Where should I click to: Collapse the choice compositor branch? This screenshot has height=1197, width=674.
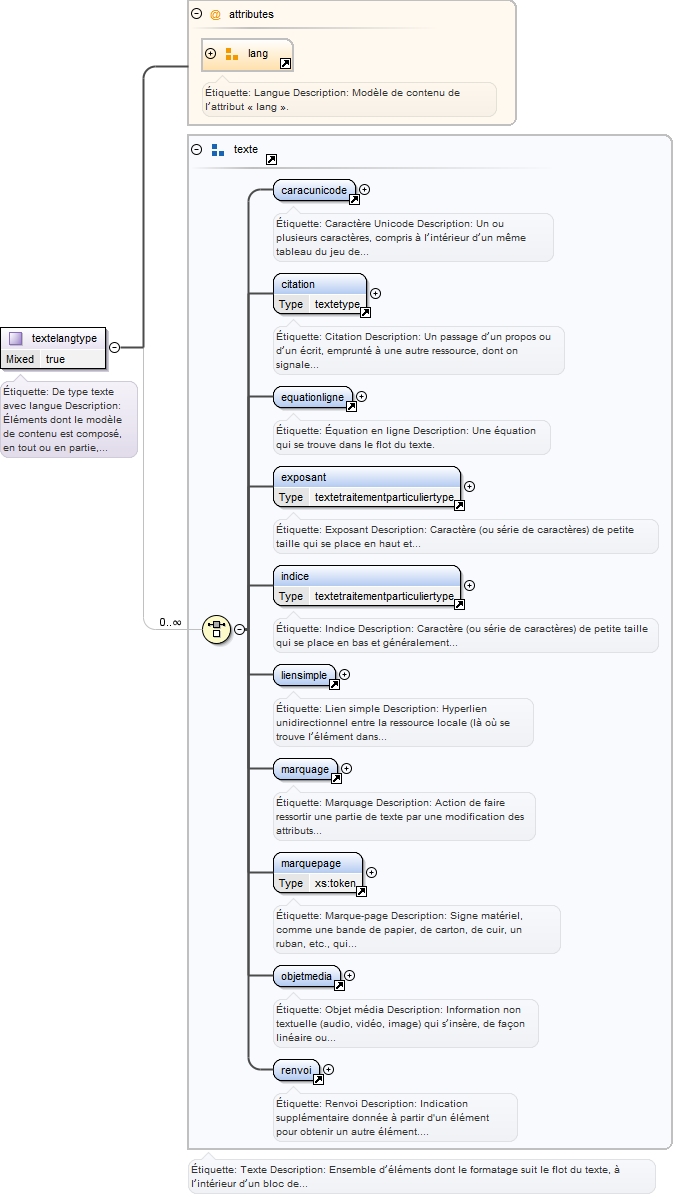click(240, 629)
